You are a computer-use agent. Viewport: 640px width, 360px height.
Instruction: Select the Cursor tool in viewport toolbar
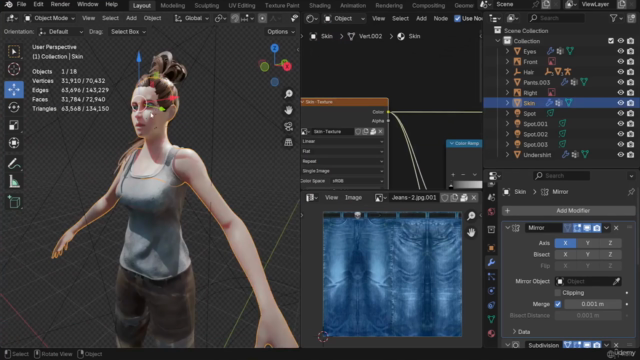pyautogui.click(x=14, y=69)
